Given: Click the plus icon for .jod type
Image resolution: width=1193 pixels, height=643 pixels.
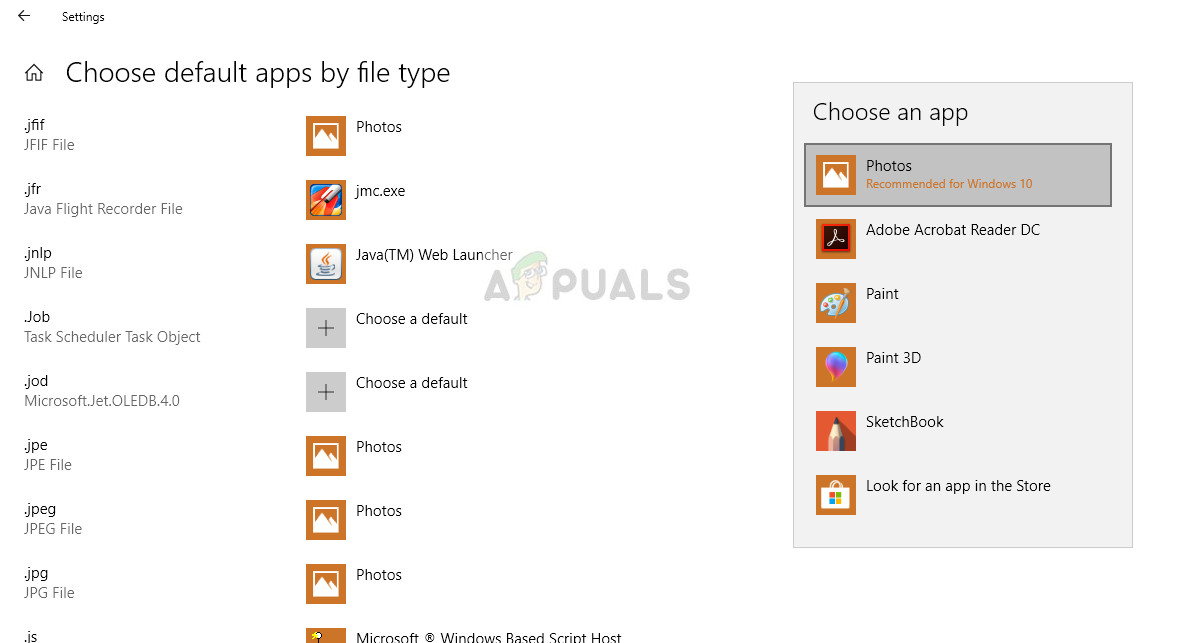Looking at the screenshot, I should (326, 392).
